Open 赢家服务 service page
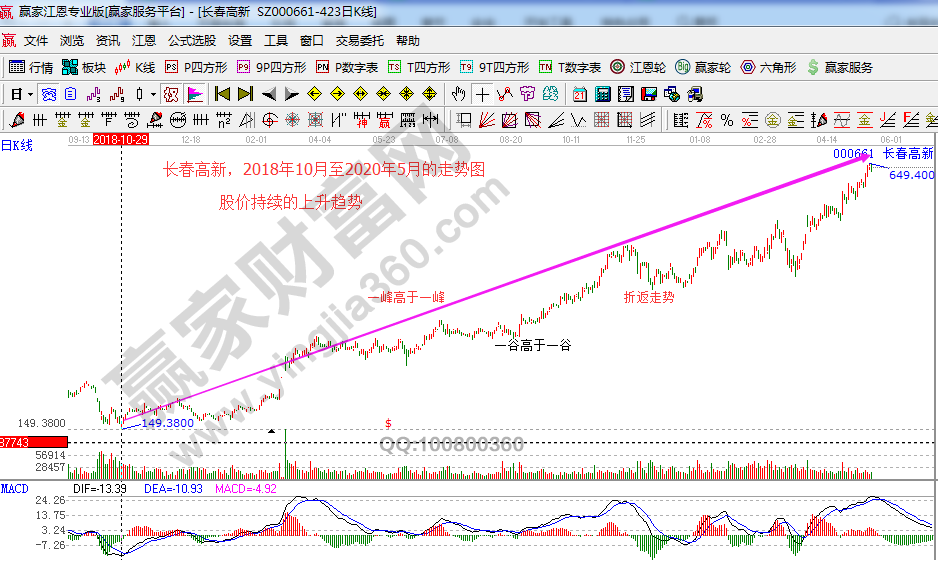938x561 pixels. tap(840, 68)
